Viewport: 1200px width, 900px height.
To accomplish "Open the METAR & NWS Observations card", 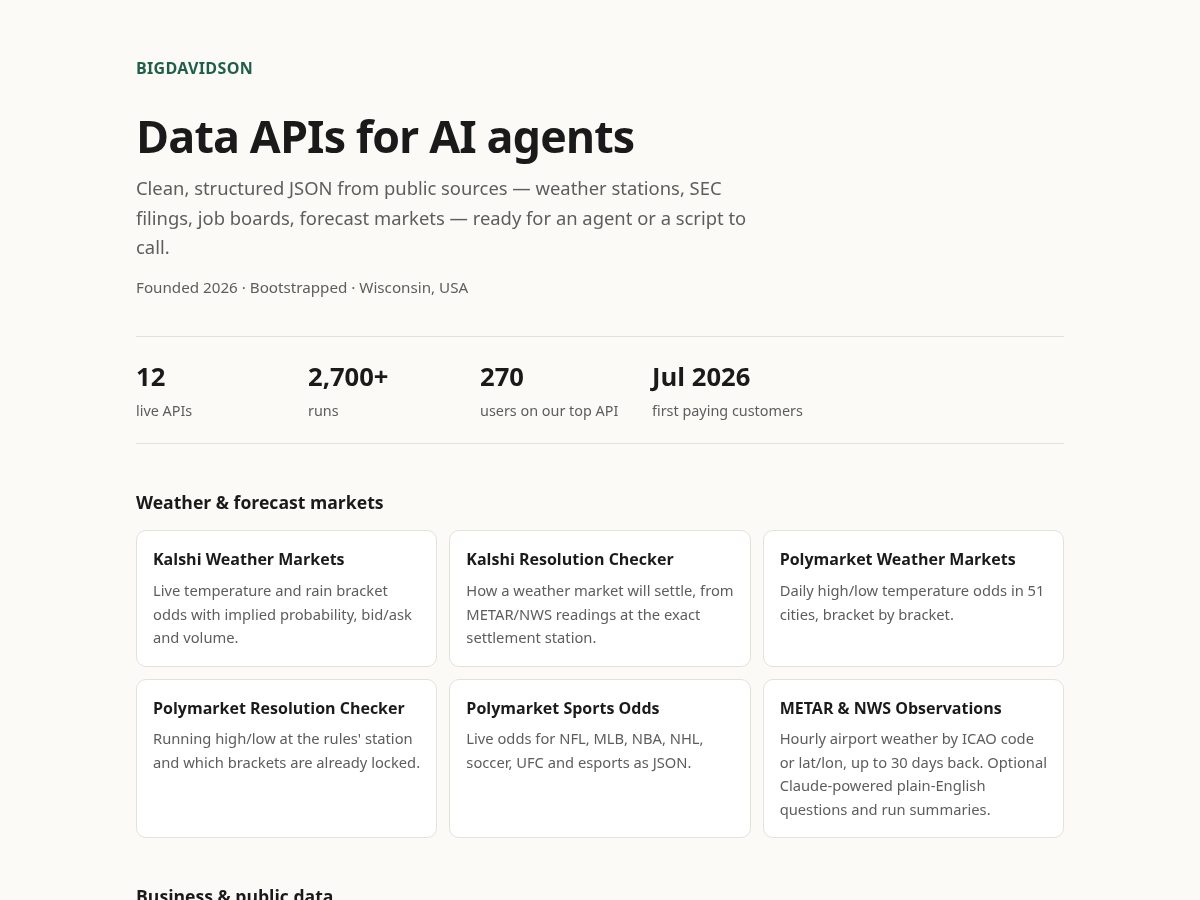I will (913, 758).
